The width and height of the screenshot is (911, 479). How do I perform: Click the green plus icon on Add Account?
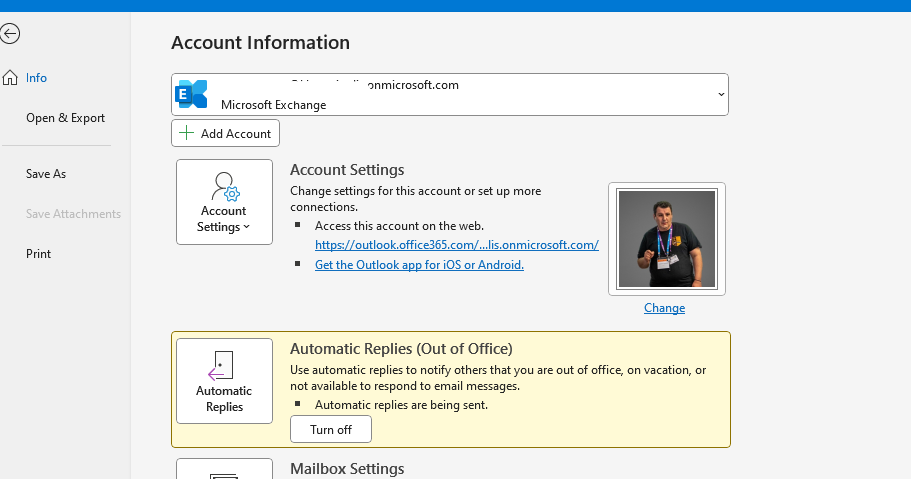point(186,133)
